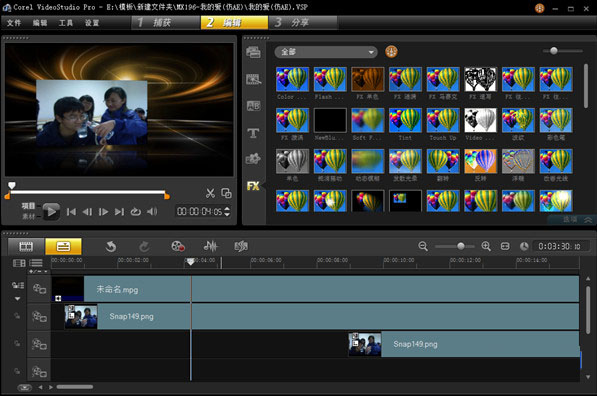Go to the 捕获 step
The image size is (597, 396).
pyautogui.click(x=166, y=22)
